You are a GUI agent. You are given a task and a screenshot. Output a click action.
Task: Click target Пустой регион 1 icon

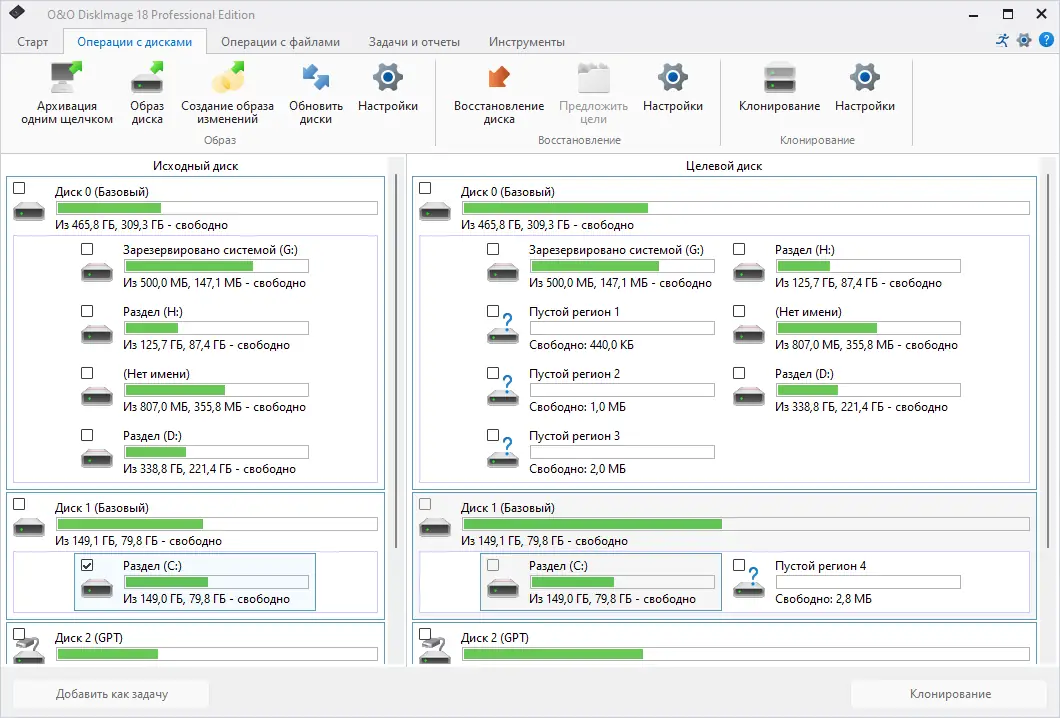[x=503, y=329]
